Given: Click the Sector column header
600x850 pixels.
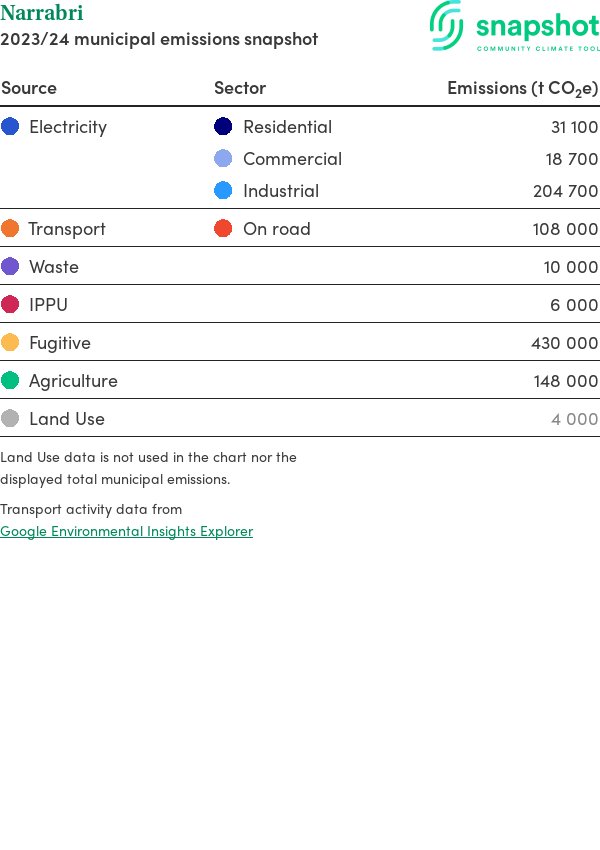Looking at the screenshot, I should click(x=240, y=88).
